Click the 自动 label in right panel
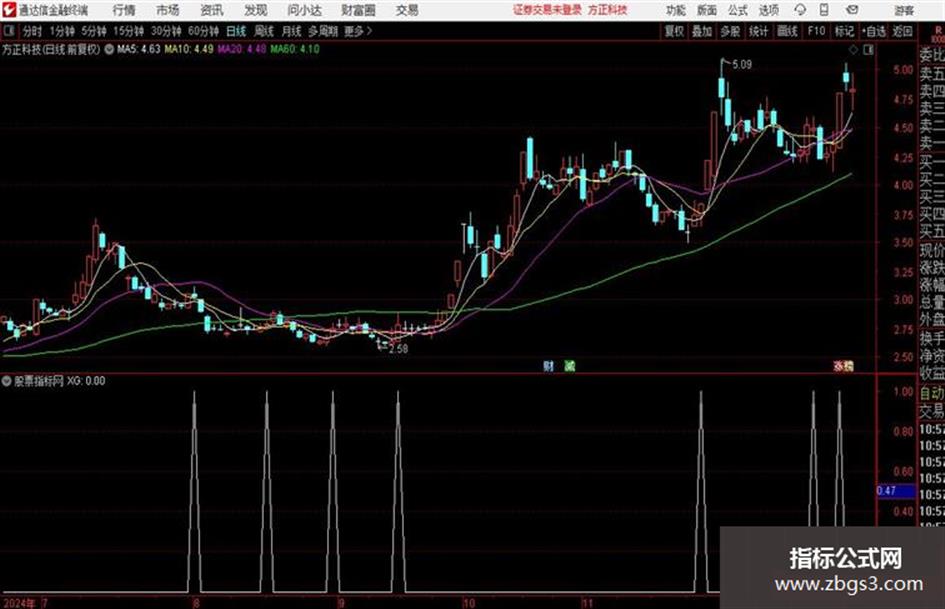This screenshot has width=945, height=609. tap(932, 394)
